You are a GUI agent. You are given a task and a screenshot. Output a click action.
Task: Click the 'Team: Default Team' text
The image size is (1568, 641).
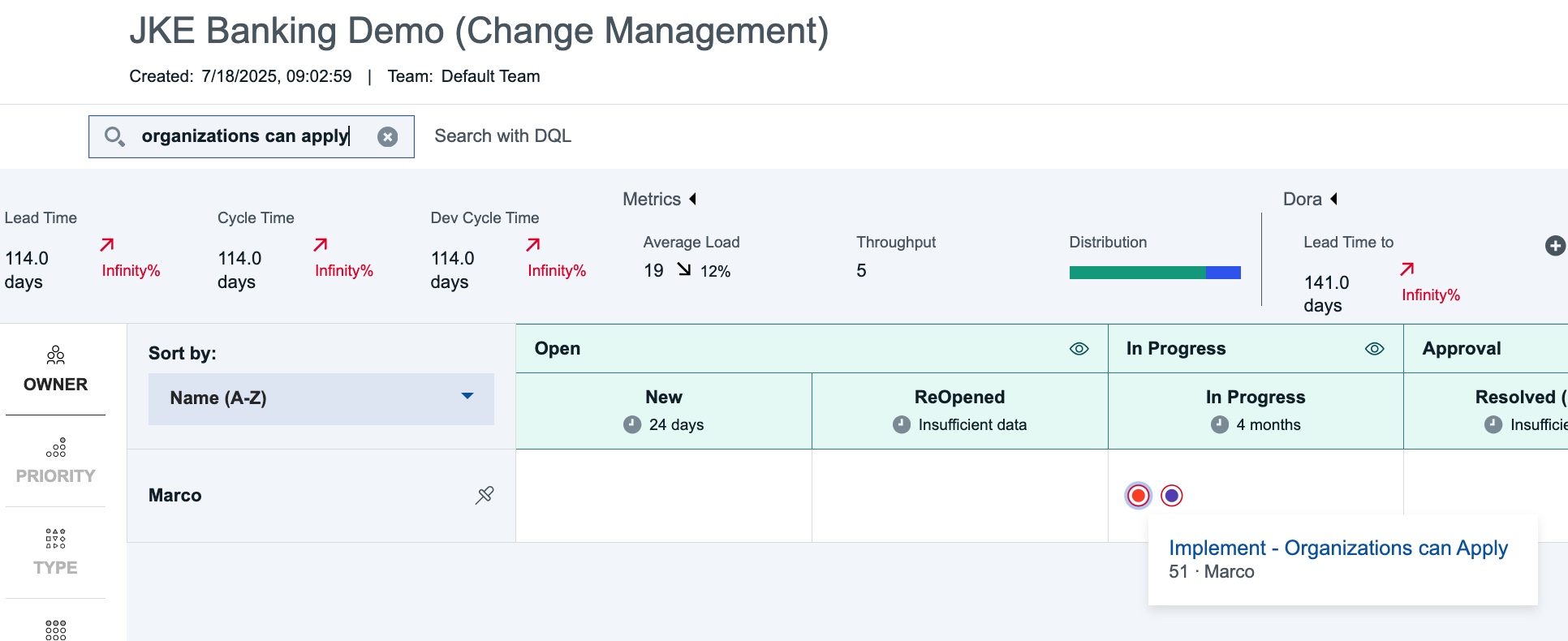[x=463, y=76]
